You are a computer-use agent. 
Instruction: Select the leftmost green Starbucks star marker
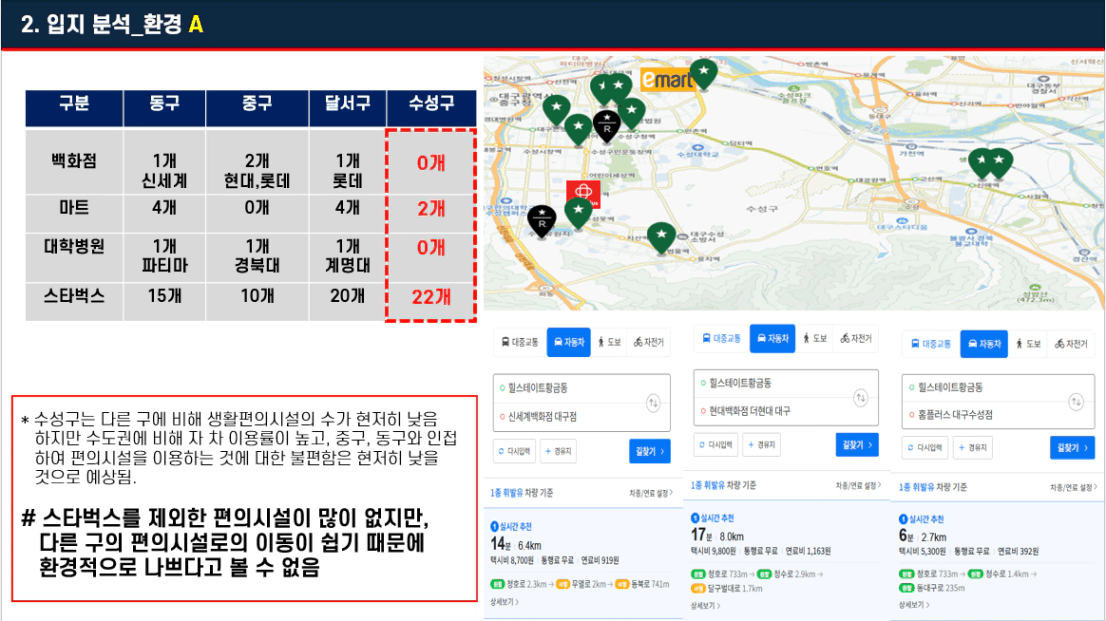557,110
